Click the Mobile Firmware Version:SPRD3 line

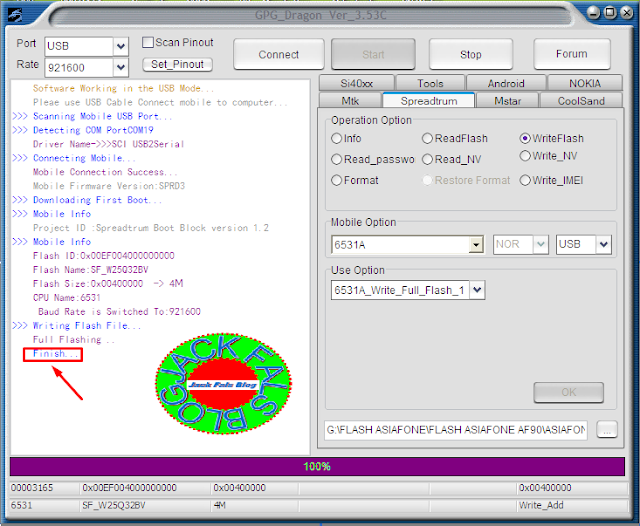(x=109, y=186)
